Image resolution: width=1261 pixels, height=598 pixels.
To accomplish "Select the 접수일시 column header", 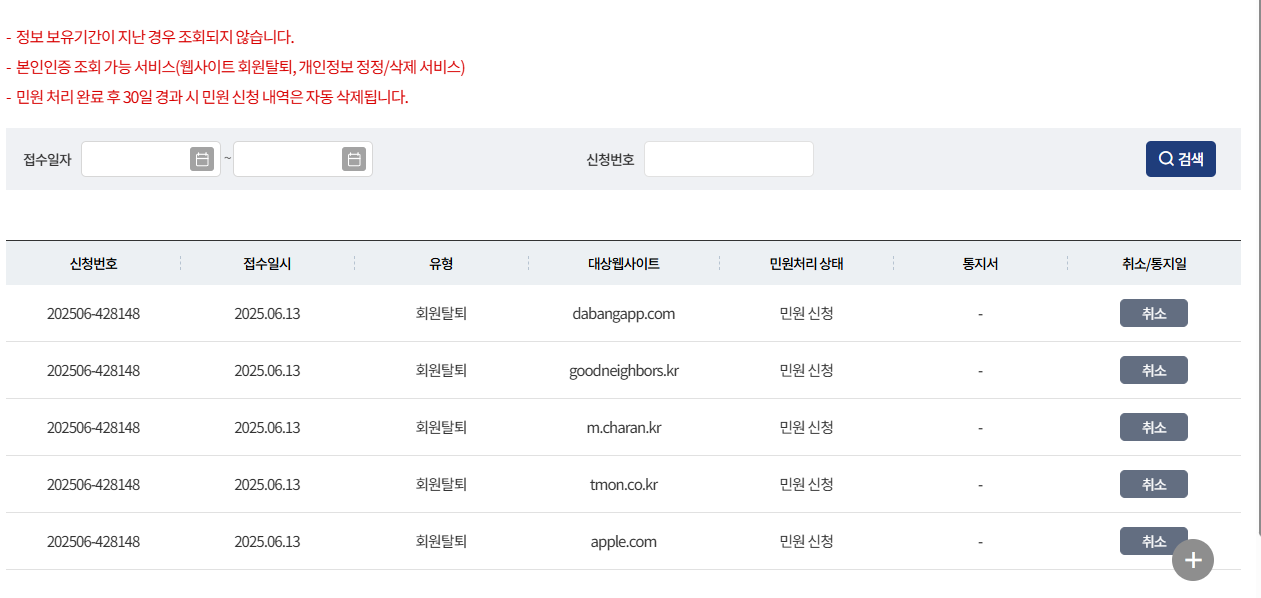I will [266, 262].
